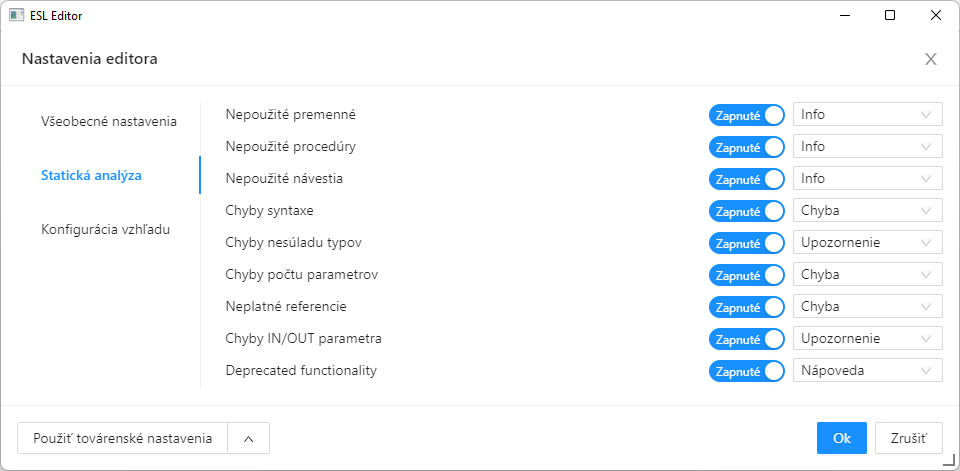Viewport: 960px width, 471px height.
Task: Toggle off Nepoužité premenné switch
Action: tap(747, 115)
